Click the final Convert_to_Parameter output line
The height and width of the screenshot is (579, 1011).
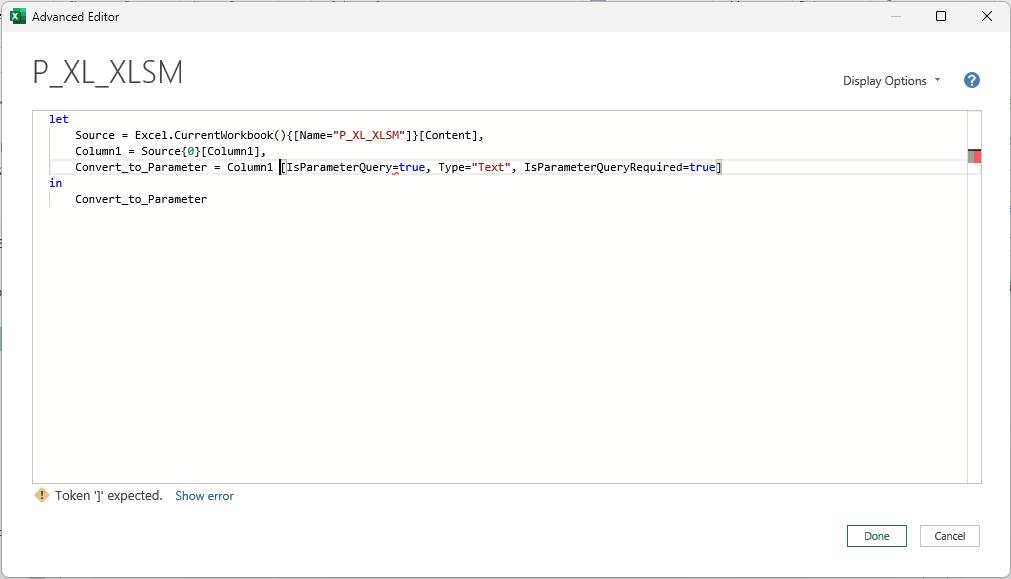141,199
